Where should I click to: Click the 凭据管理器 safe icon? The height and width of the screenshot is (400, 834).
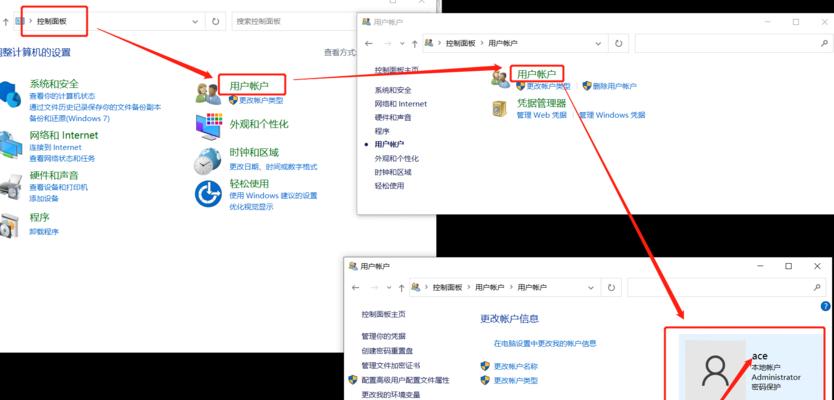pyautogui.click(x=500, y=109)
